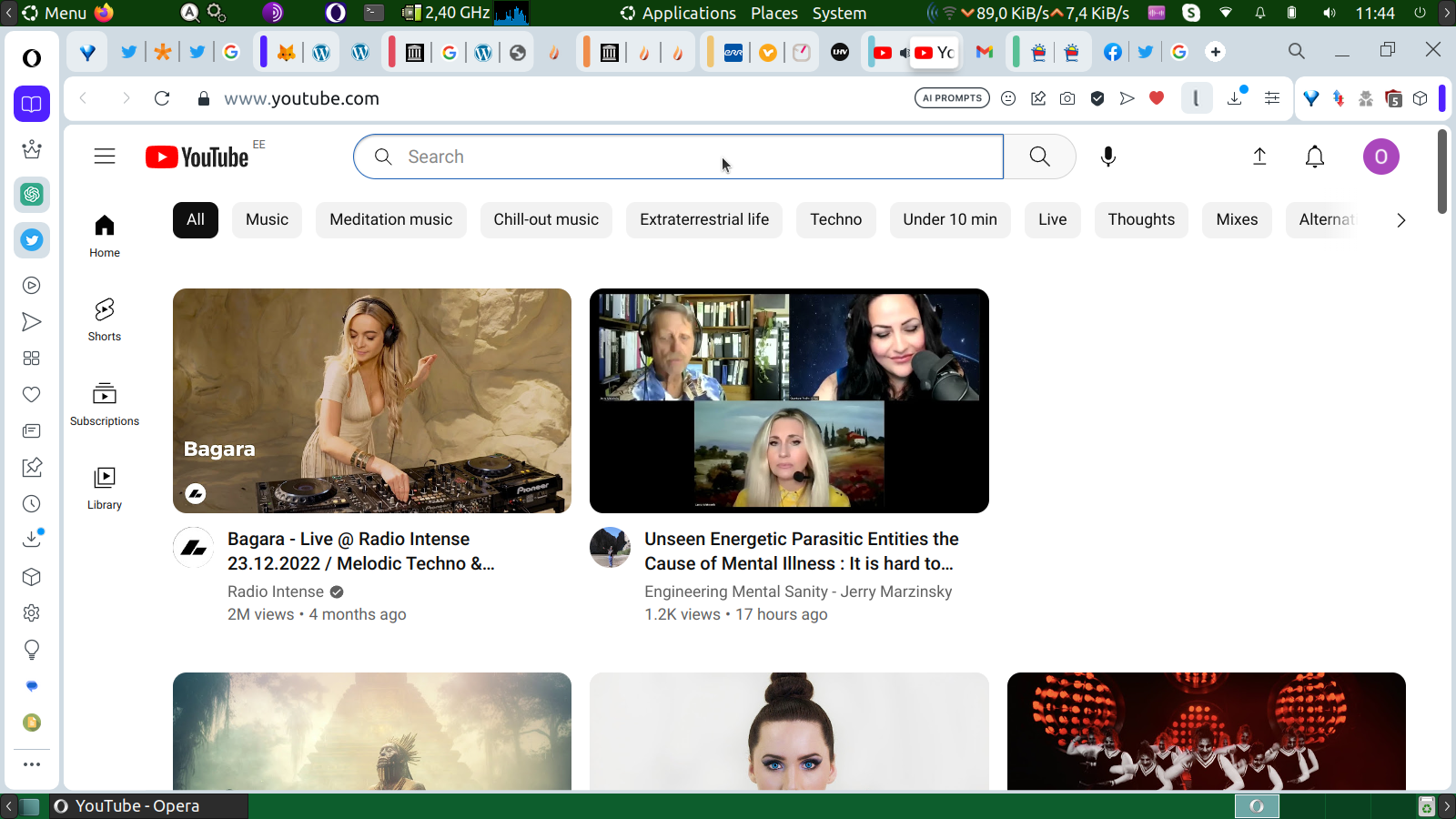This screenshot has width=1456, height=819.
Task: Open the Applications menu in the top panel
Action: point(688,13)
